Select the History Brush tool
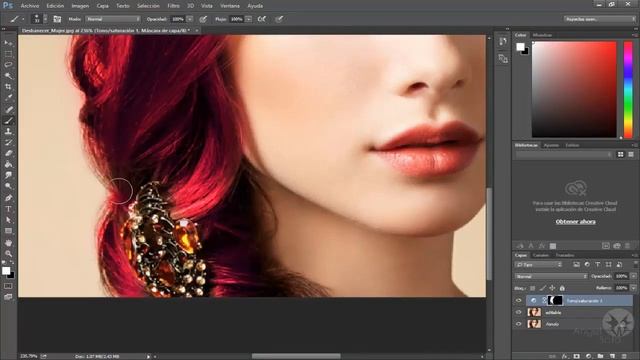Image resolution: width=640 pixels, height=360 pixels. (8, 142)
